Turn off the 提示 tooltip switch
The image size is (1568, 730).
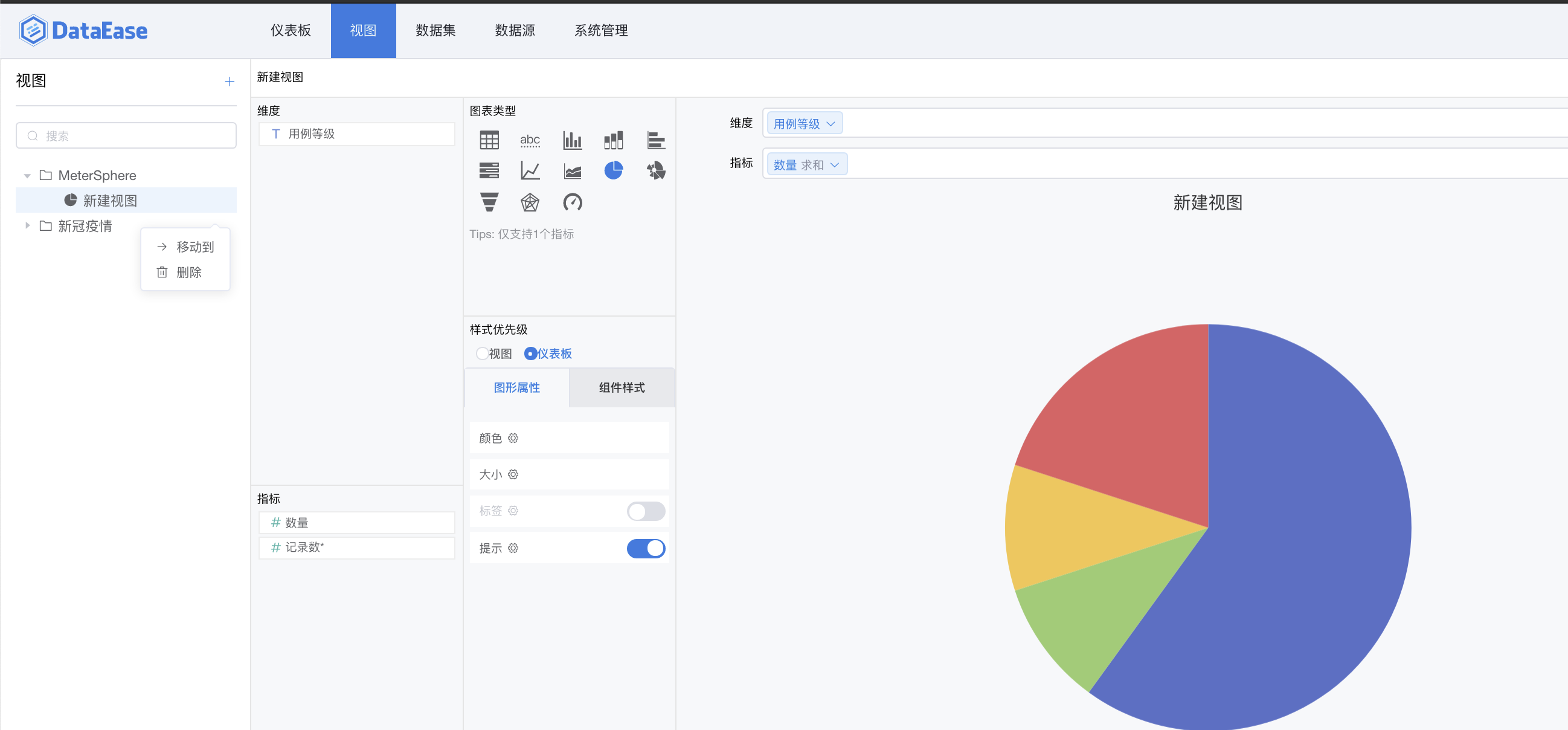tap(646, 549)
